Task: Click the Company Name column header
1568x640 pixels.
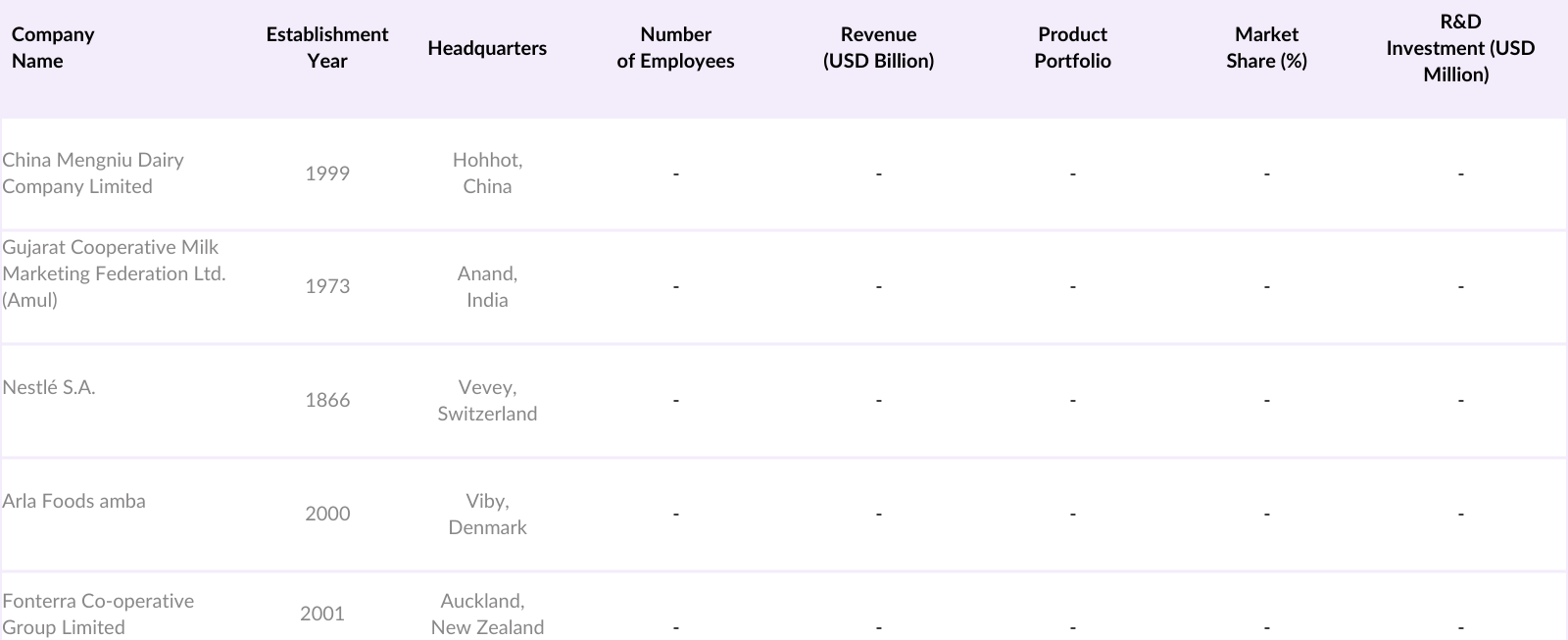Action: [53, 48]
